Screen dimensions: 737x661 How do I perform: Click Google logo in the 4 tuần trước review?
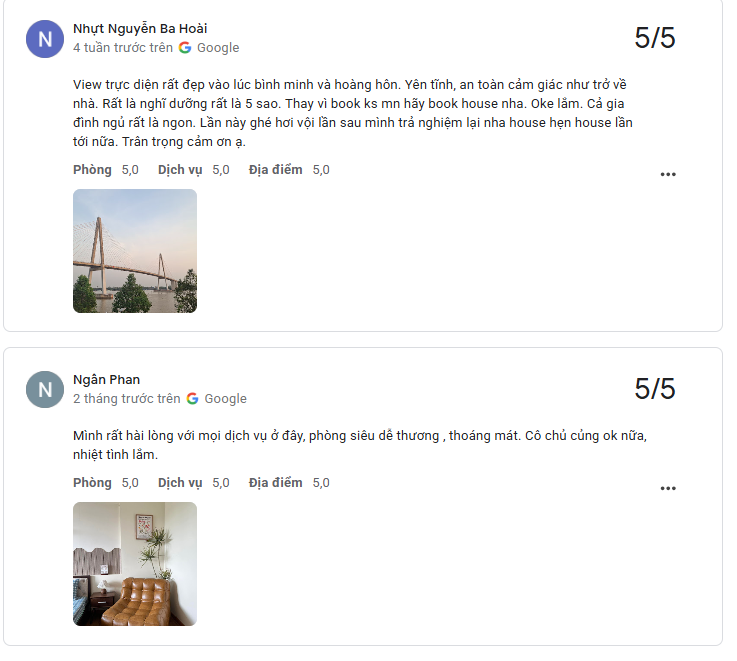[185, 47]
